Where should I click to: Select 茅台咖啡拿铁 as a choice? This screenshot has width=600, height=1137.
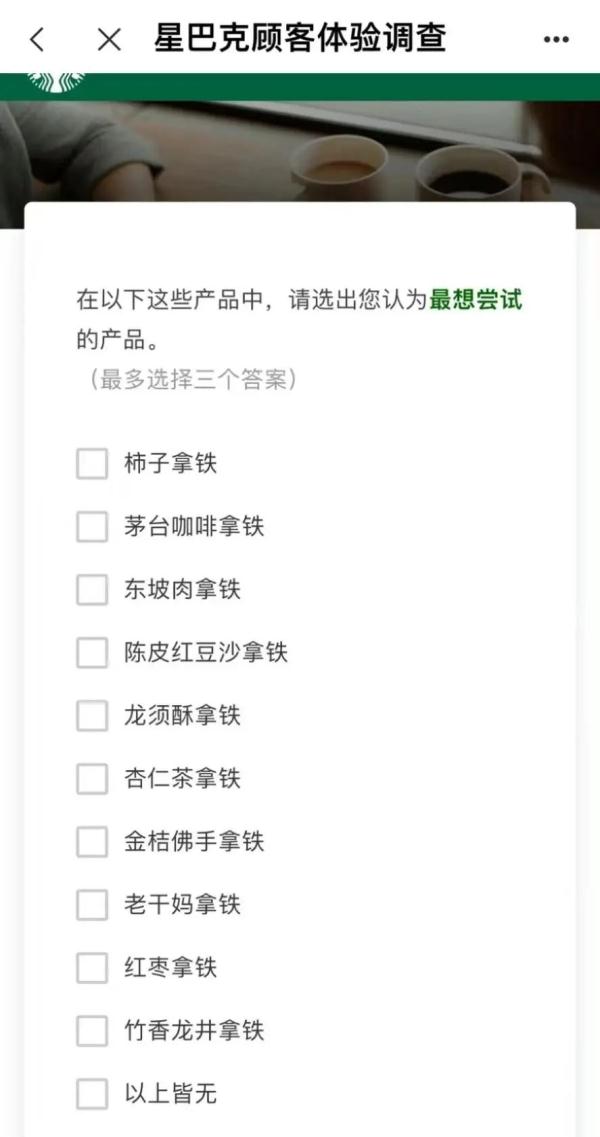91,526
